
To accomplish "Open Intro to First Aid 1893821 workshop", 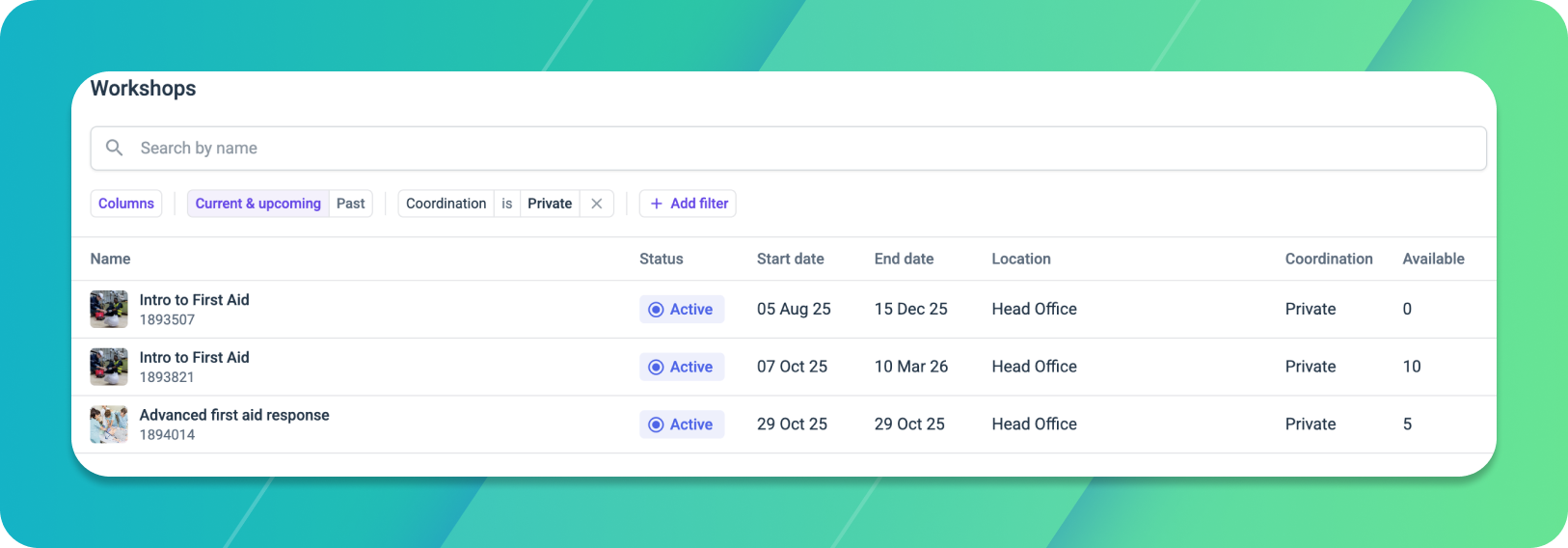I will pos(195,357).
